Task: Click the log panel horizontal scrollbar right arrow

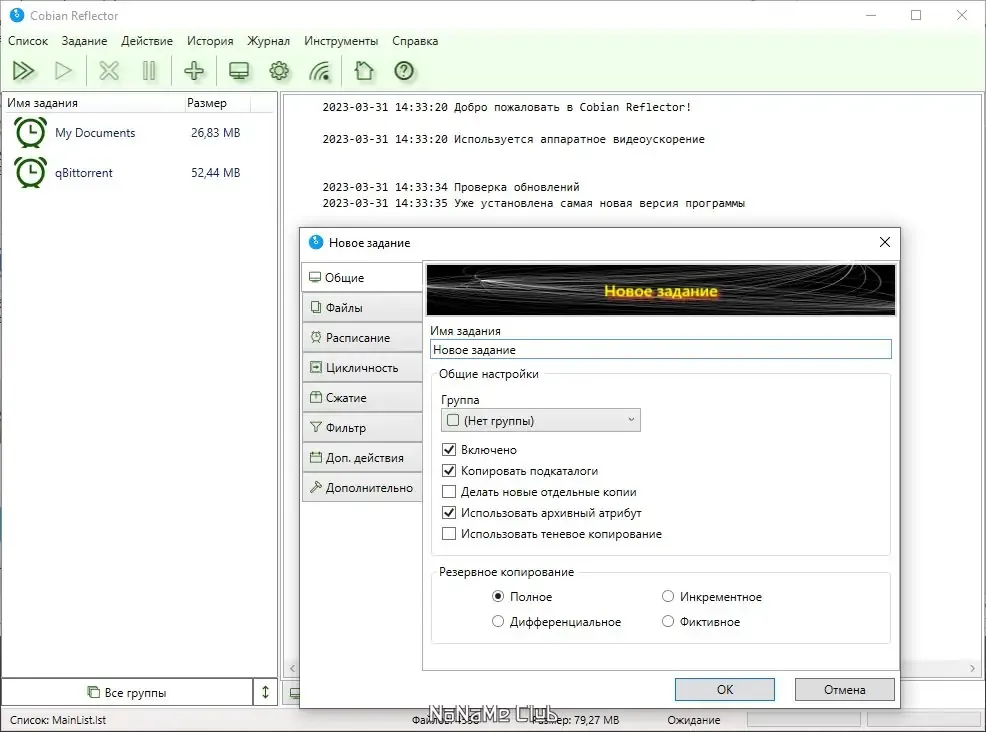Action: point(973,668)
